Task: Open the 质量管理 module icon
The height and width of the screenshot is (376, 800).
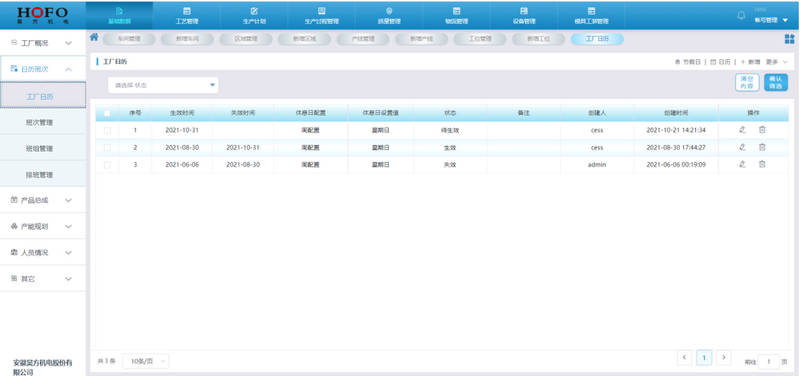Action: (x=389, y=11)
